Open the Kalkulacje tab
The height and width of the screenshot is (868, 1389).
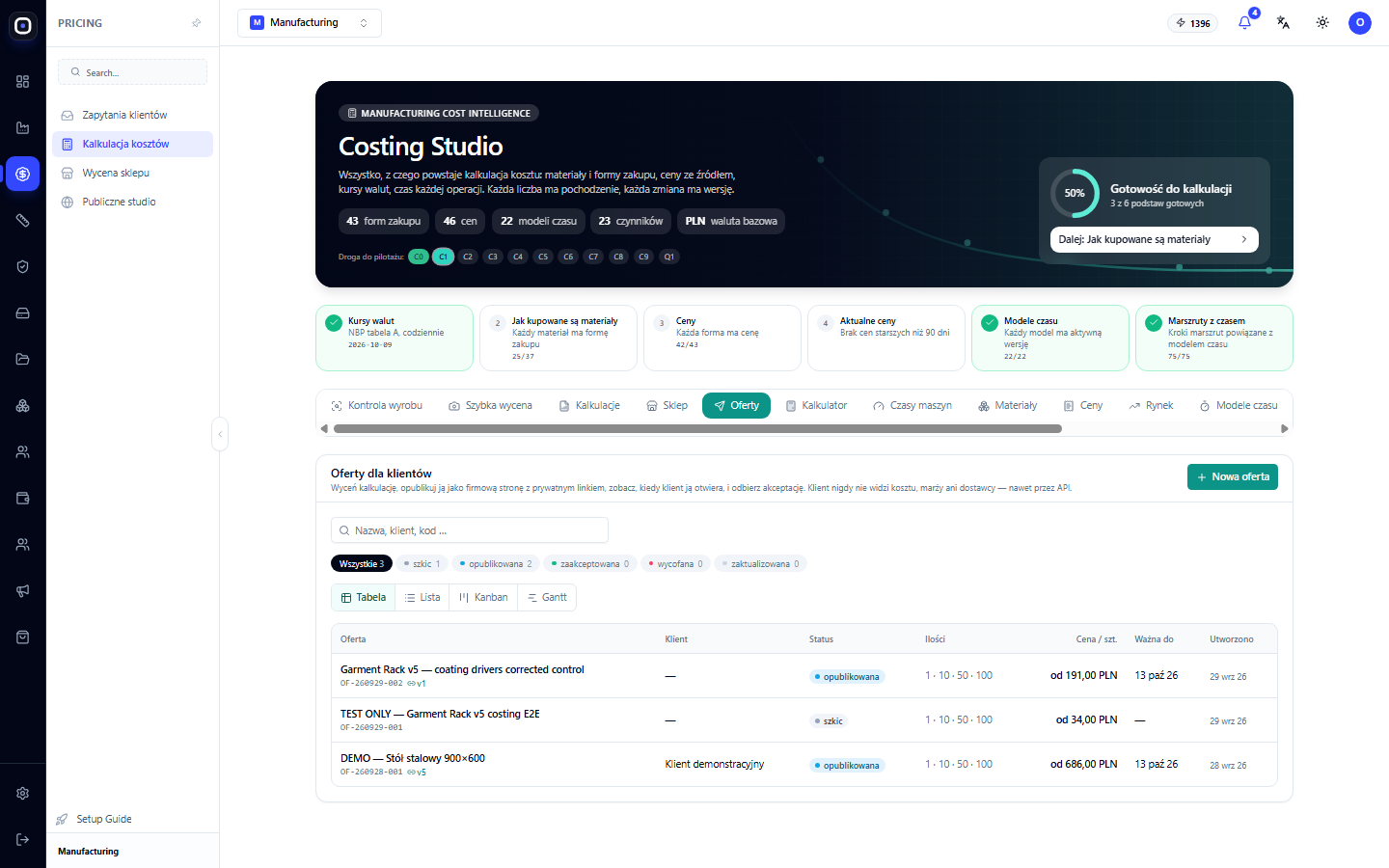(x=589, y=406)
